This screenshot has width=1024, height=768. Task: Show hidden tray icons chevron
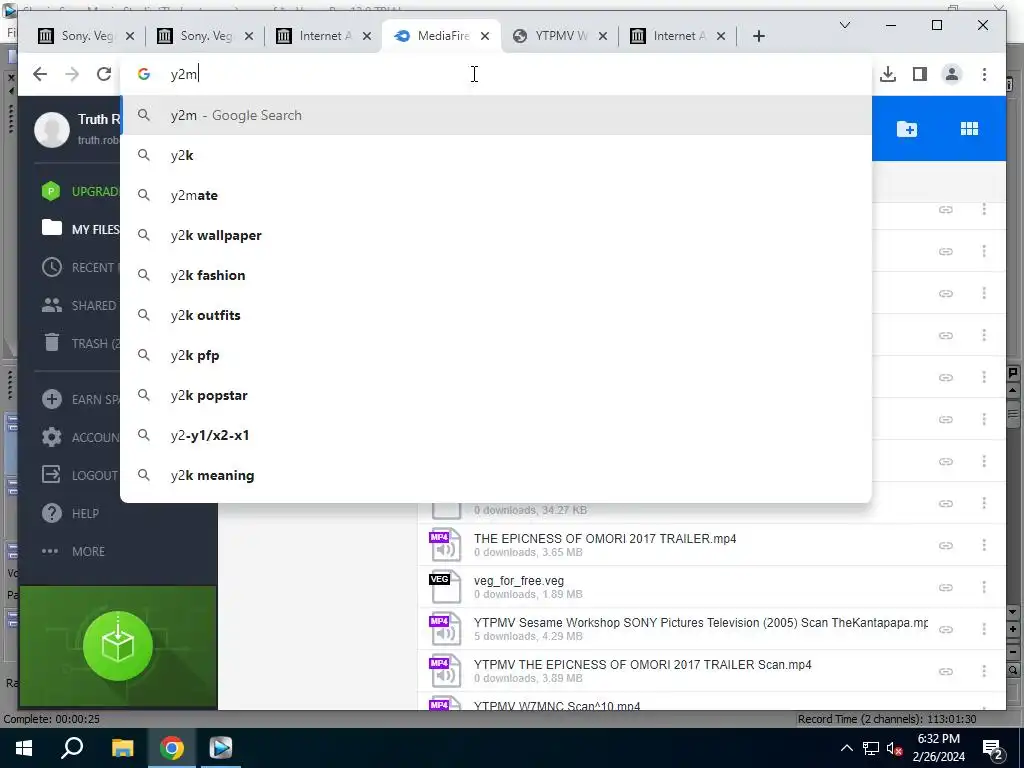(846, 748)
